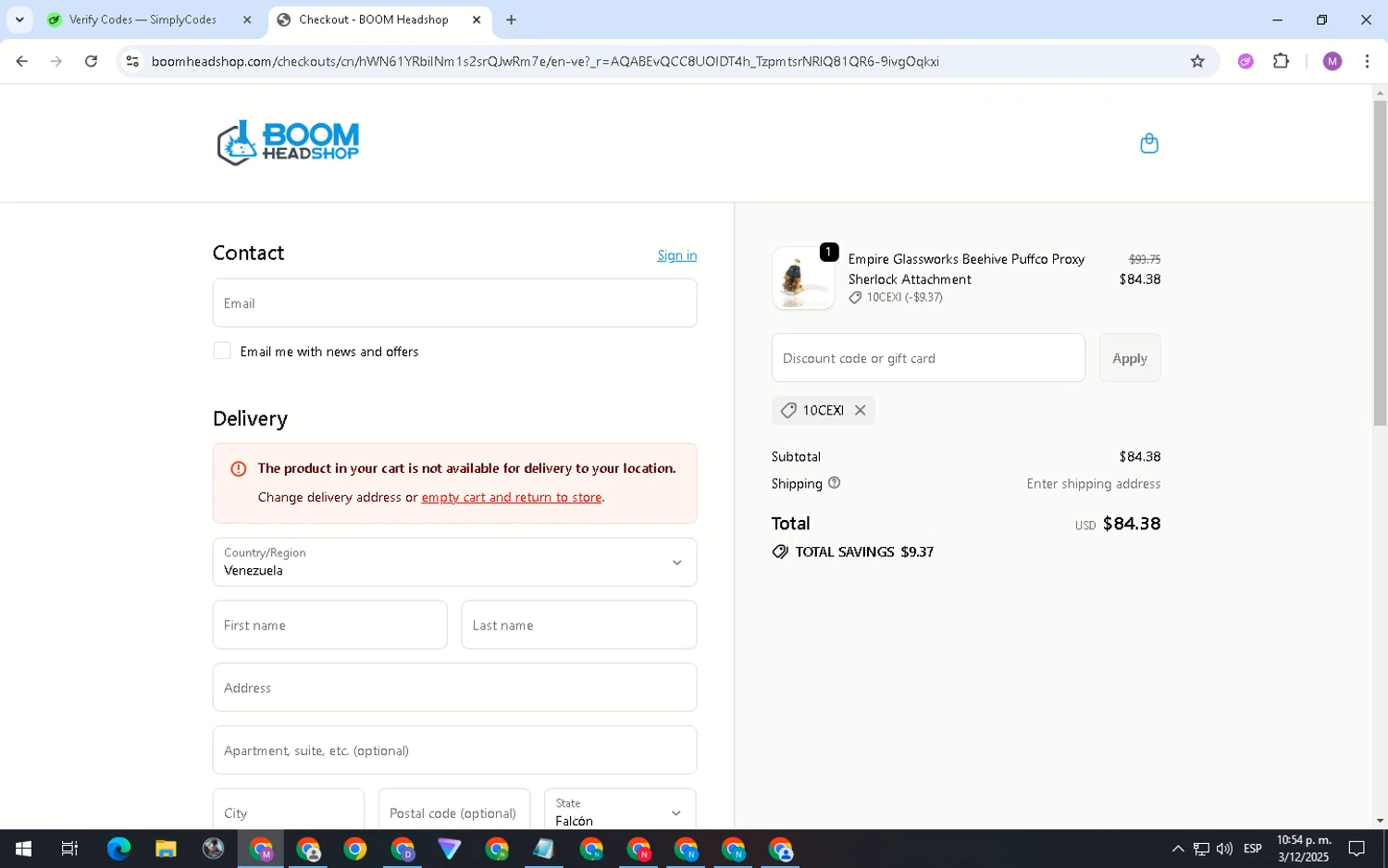
Task: Open the State dropdown showing Falcón
Action: 620,812
